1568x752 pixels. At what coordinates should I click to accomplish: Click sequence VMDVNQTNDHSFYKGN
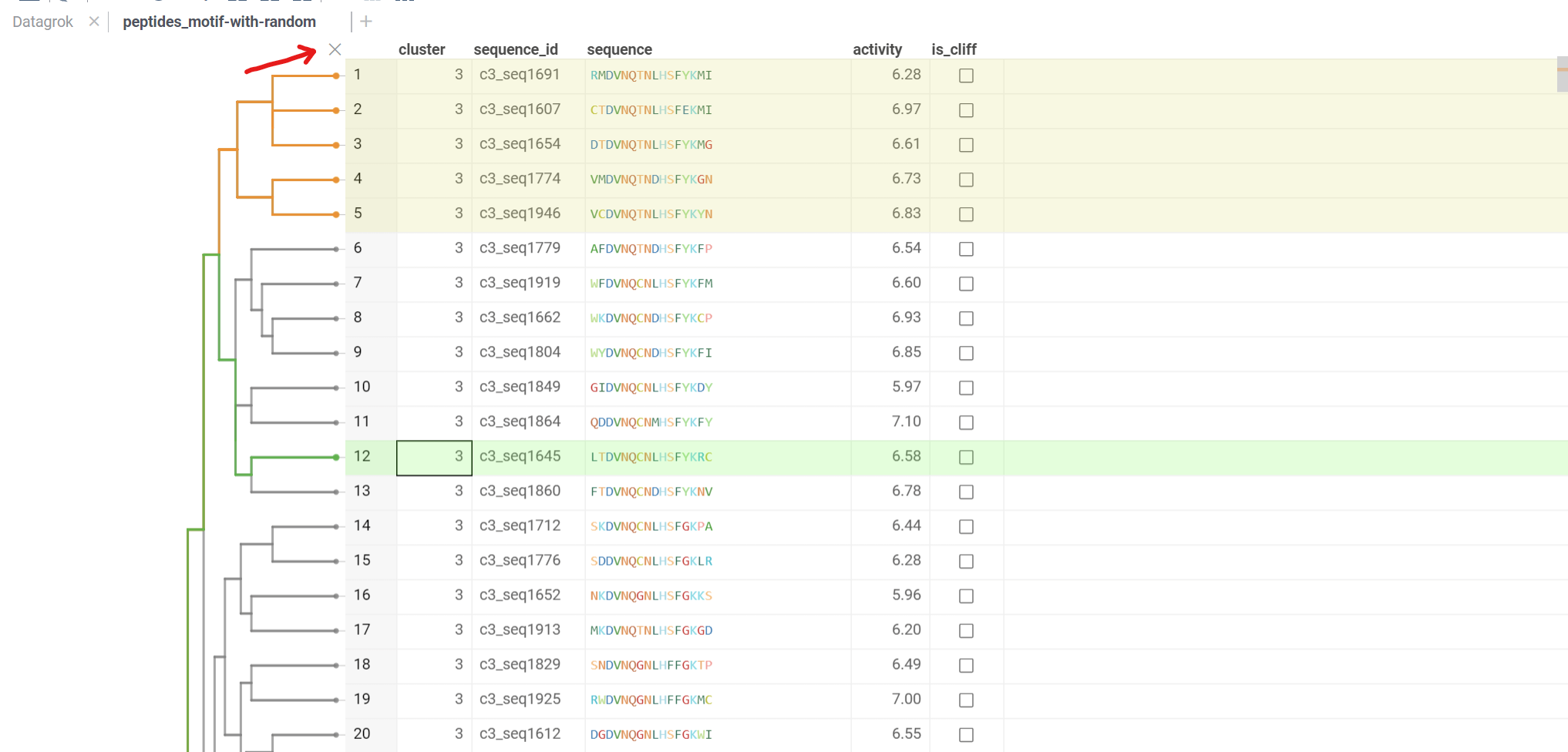coord(651,180)
